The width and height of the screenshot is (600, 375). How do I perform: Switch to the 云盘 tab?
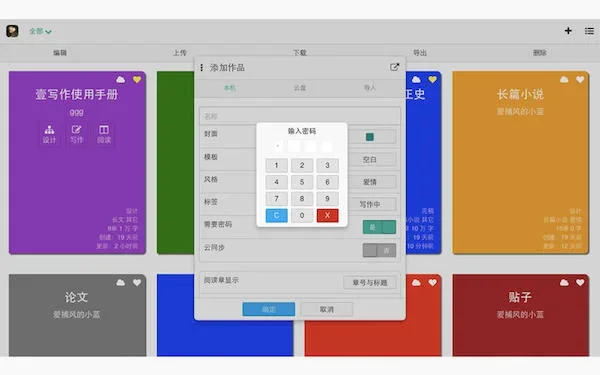[x=300, y=88]
